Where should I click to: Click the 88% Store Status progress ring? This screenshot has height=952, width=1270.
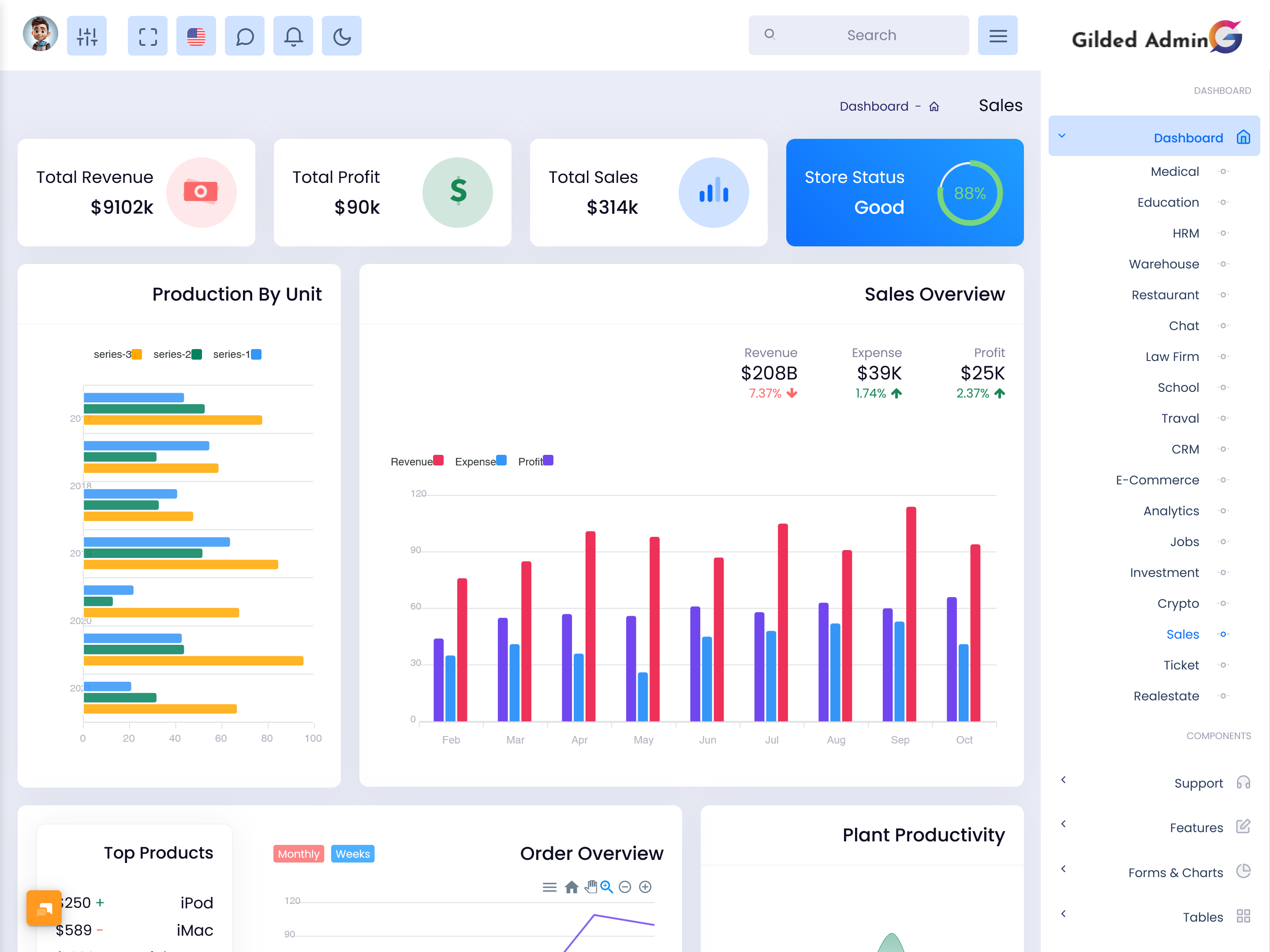(970, 193)
